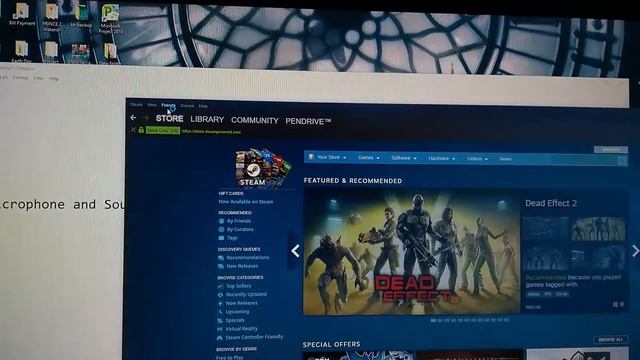
Task: Click the Upcoming icon
Action: pyautogui.click(x=220, y=312)
